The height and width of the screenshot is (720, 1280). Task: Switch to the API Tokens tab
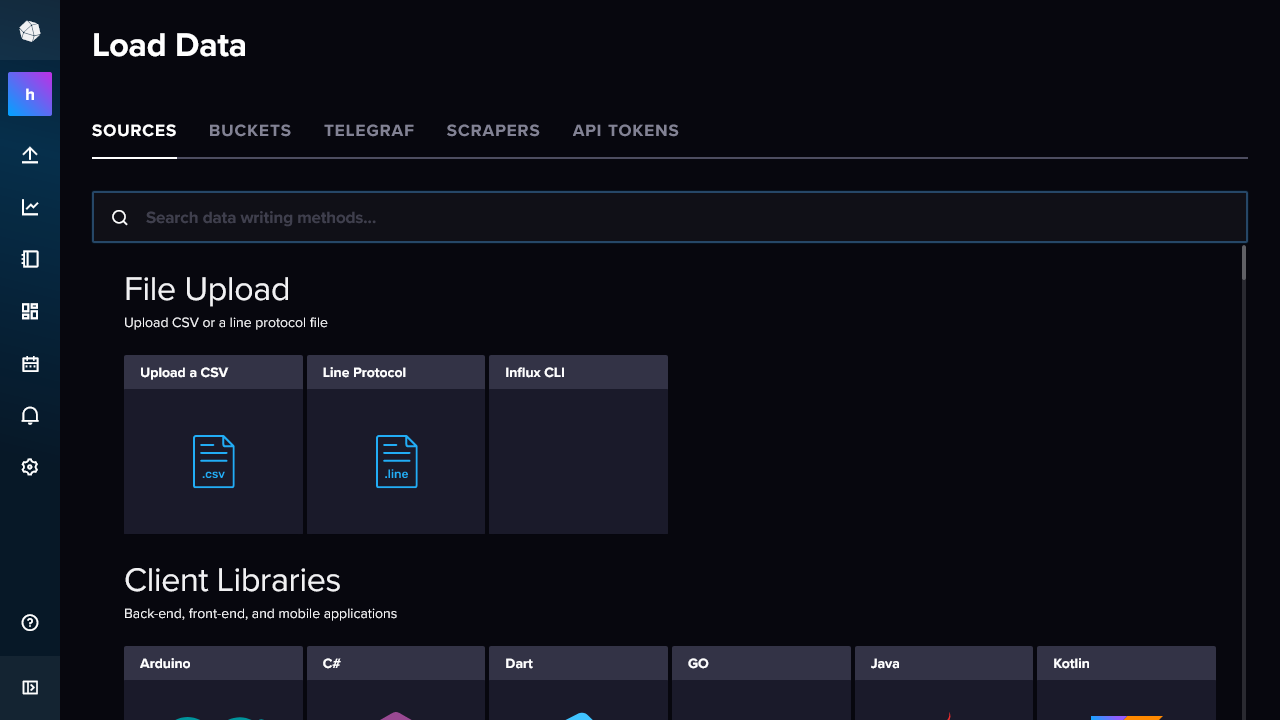(x=625, y=131)
